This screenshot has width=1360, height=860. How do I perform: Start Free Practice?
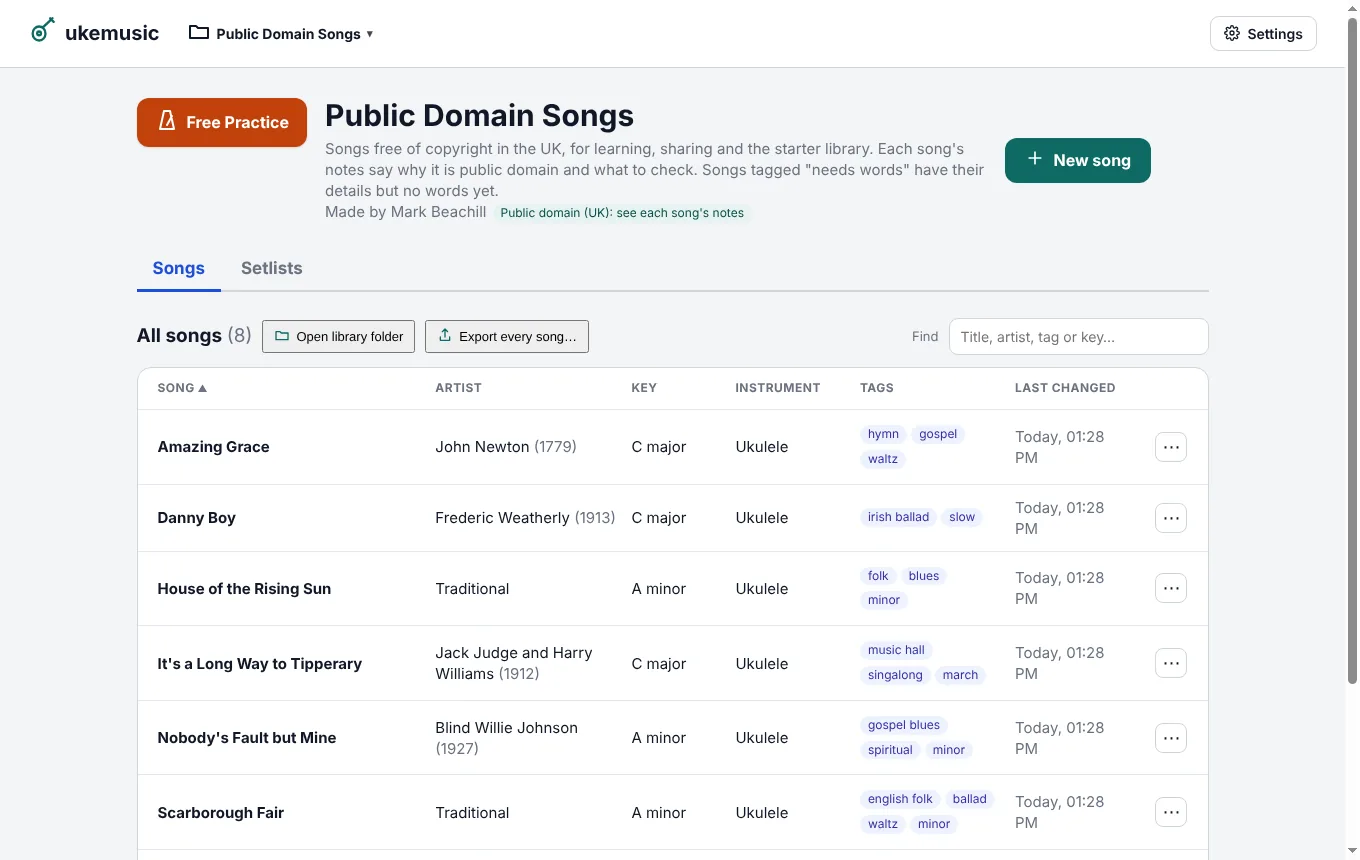pyautogui.click(x=222, y=122)
